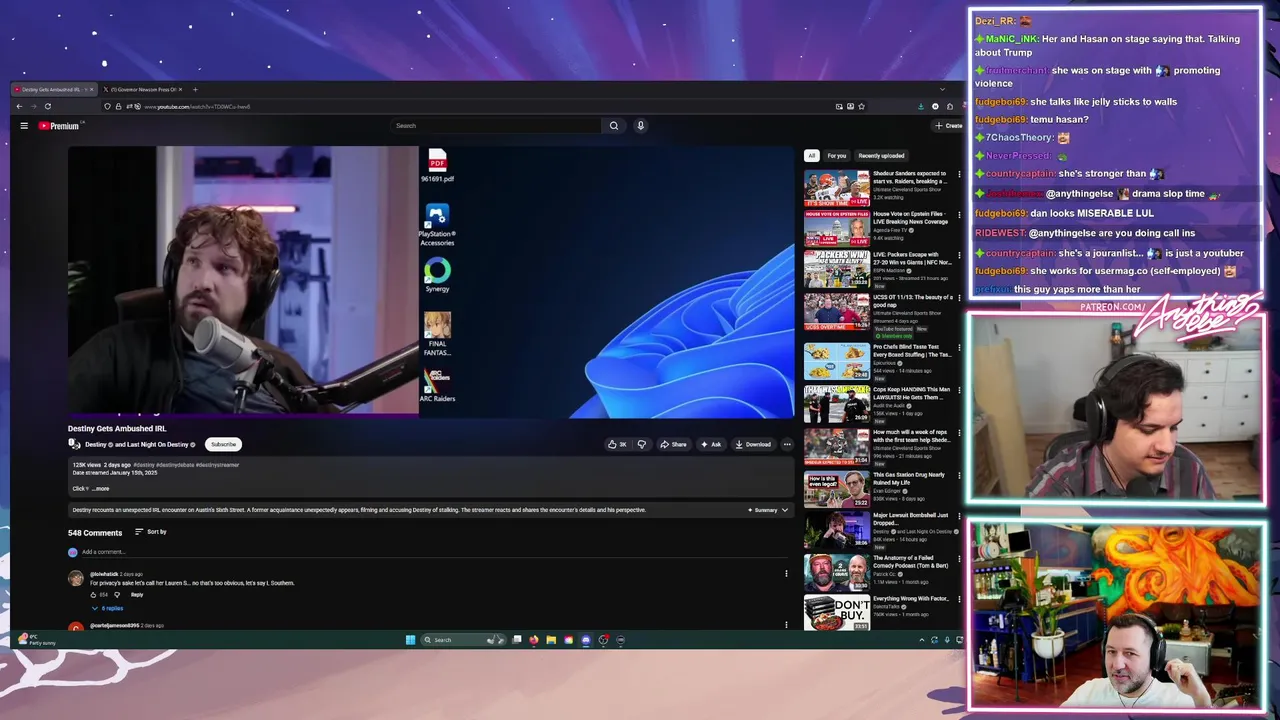Open the YouTube hamburger guide menu
Viewport: 1280px width, 720px height.
[24, 126]
